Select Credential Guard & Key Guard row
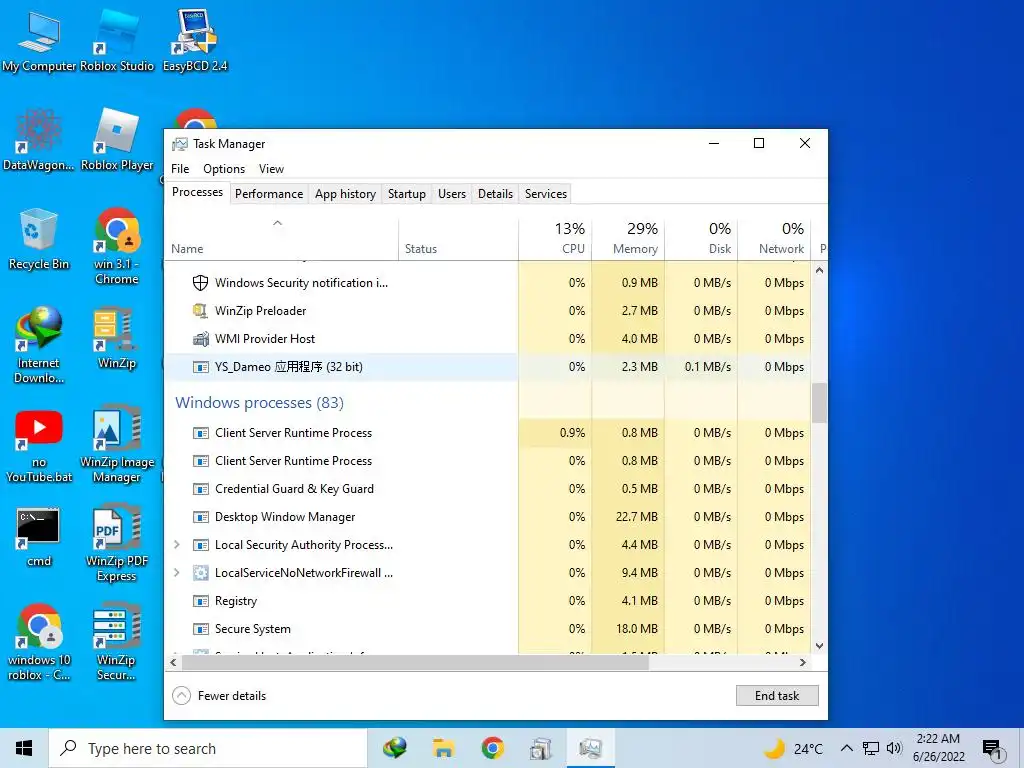The width and height of the screenshot is (1024, 768). click(x=487, y=488)
